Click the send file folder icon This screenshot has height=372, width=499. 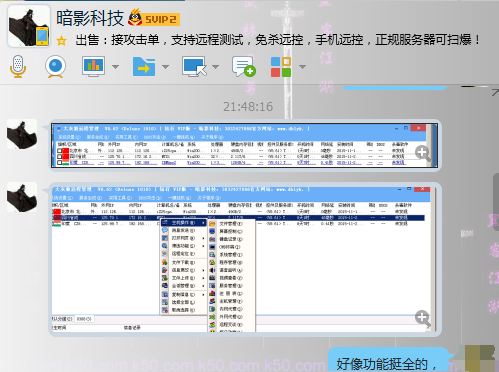[x=144, y=66]
